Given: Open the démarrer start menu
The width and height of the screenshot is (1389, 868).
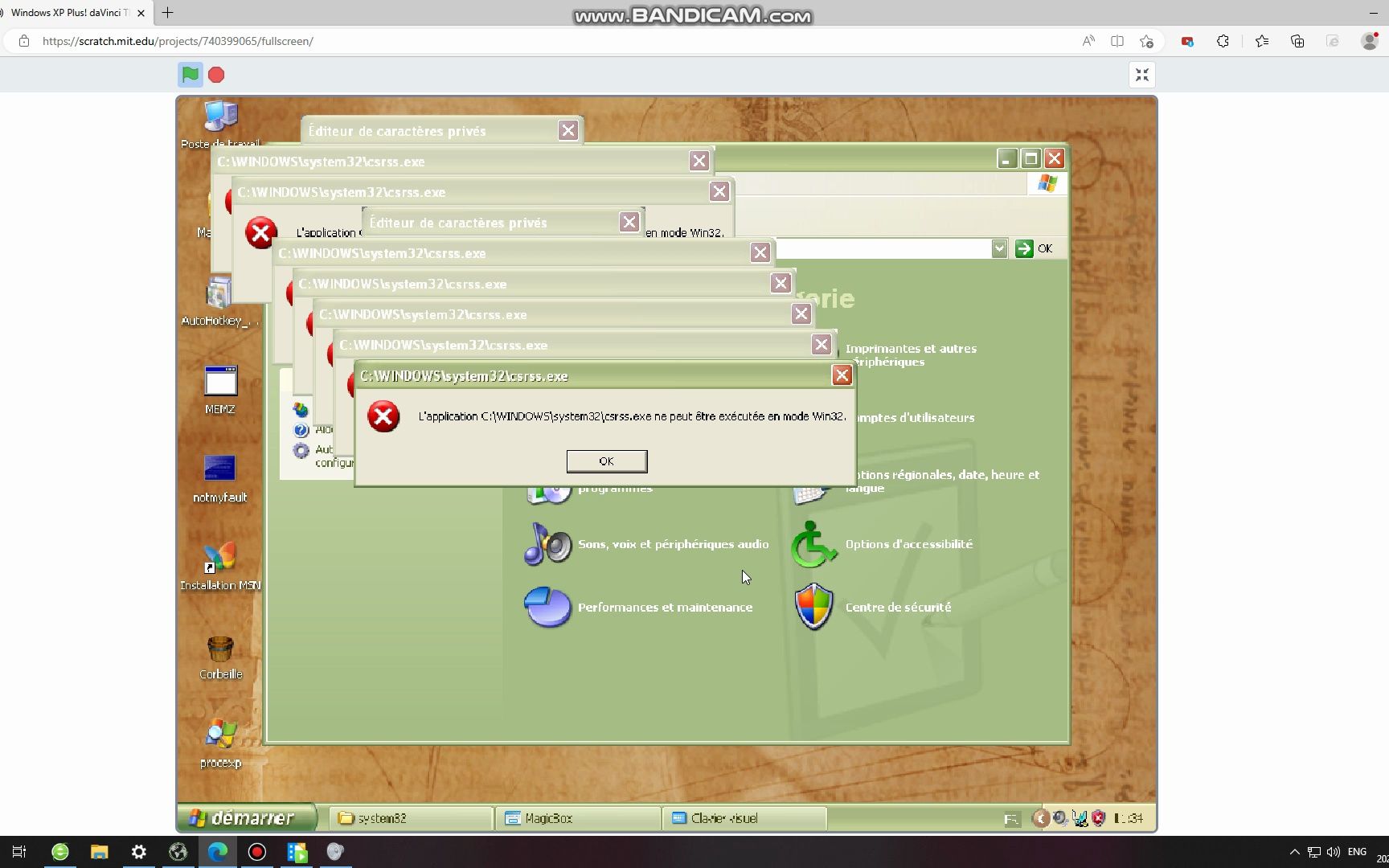Looking at the screenshot, I should click(247, 818).
